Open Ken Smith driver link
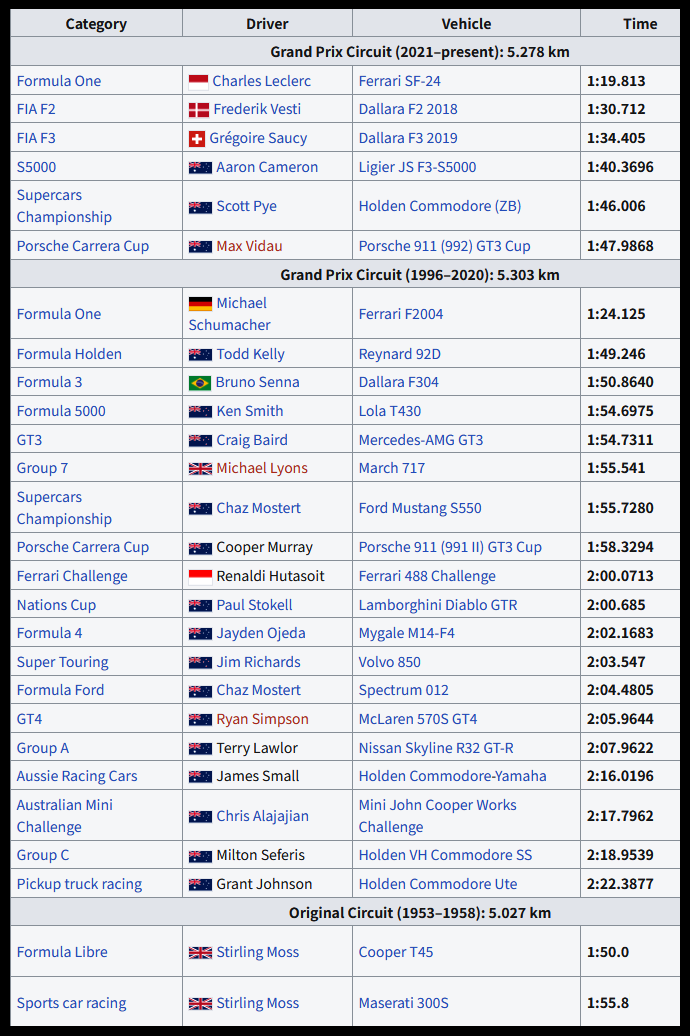This screenshot has height=1036, width=690. 250,411
